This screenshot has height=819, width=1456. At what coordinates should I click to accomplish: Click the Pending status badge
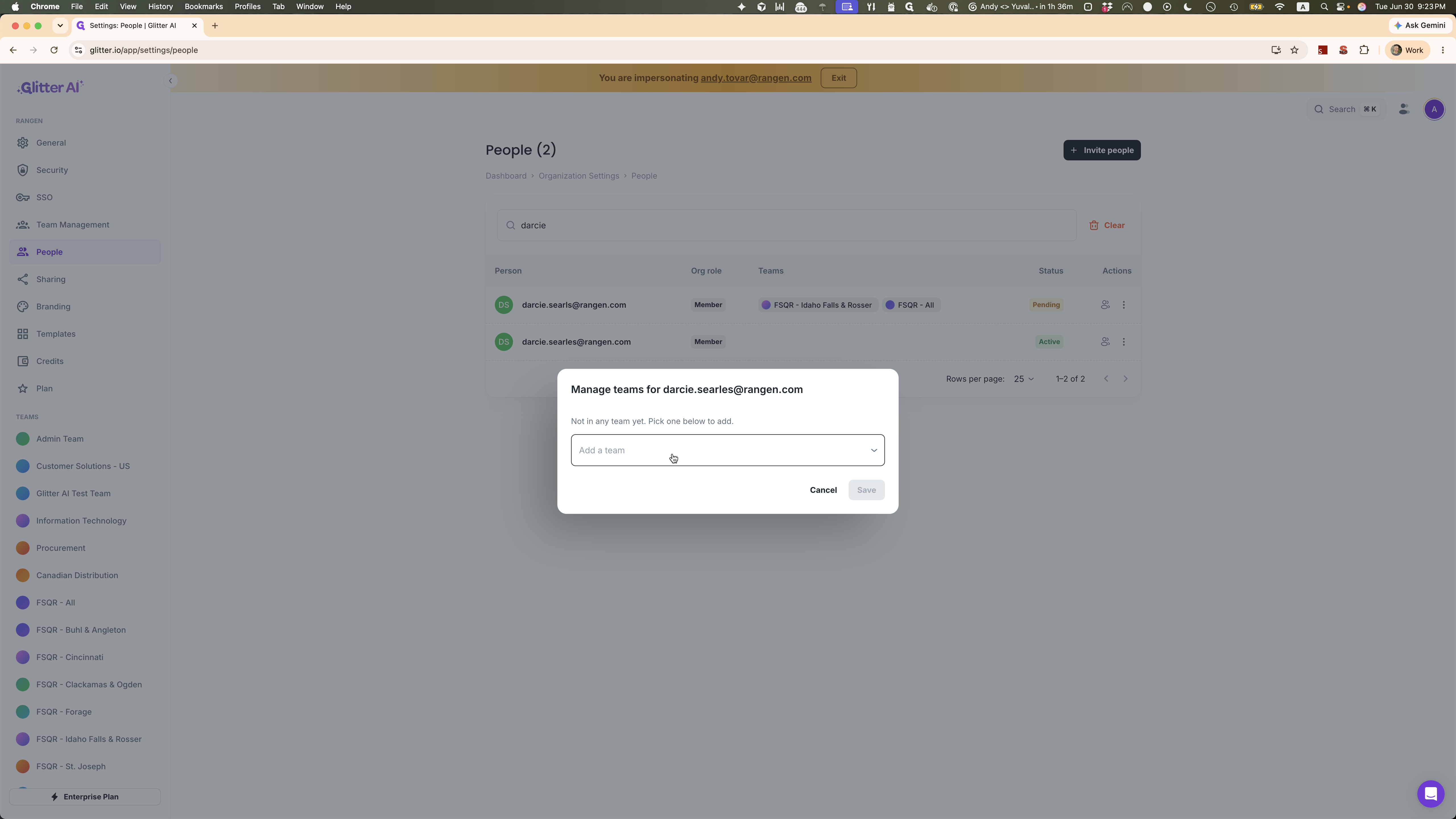(1046, 305)
